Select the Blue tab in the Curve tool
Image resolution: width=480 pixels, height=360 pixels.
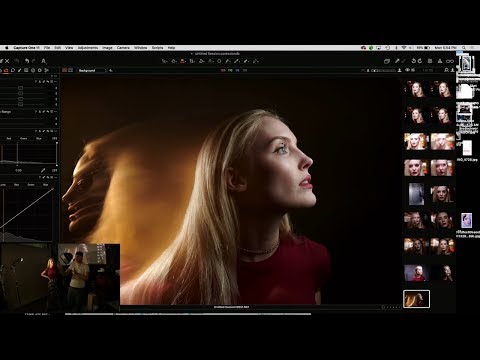[45, 184]
